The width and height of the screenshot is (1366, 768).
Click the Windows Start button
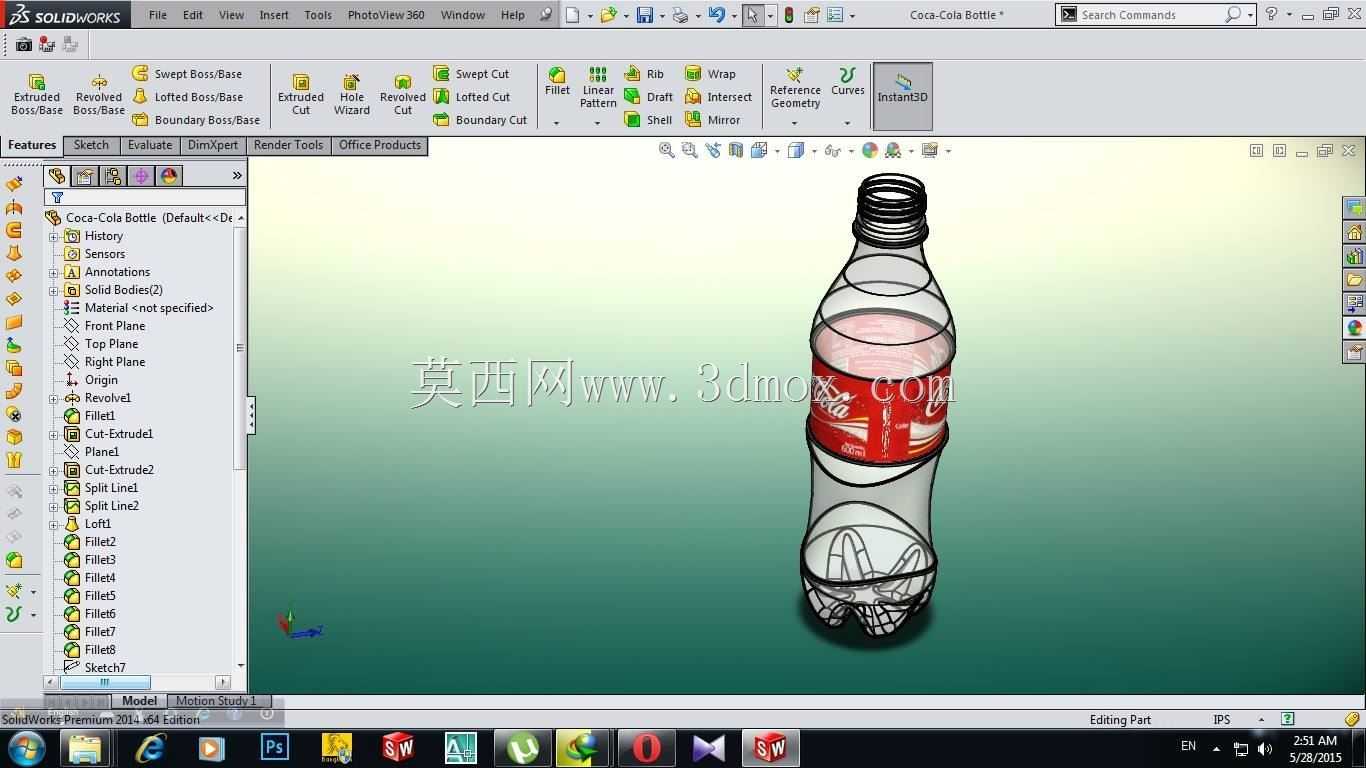point(25,748)
